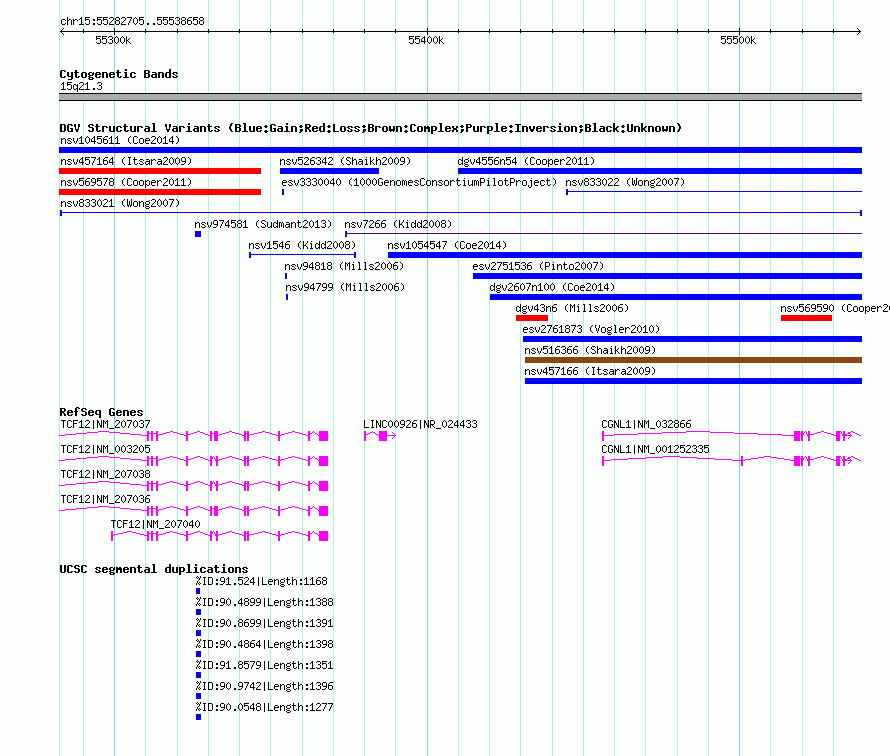This screenshot has width=890, height=756.
Task: Click the esv2761873 (Vogler2010) variant label
Action: (591, 329)
